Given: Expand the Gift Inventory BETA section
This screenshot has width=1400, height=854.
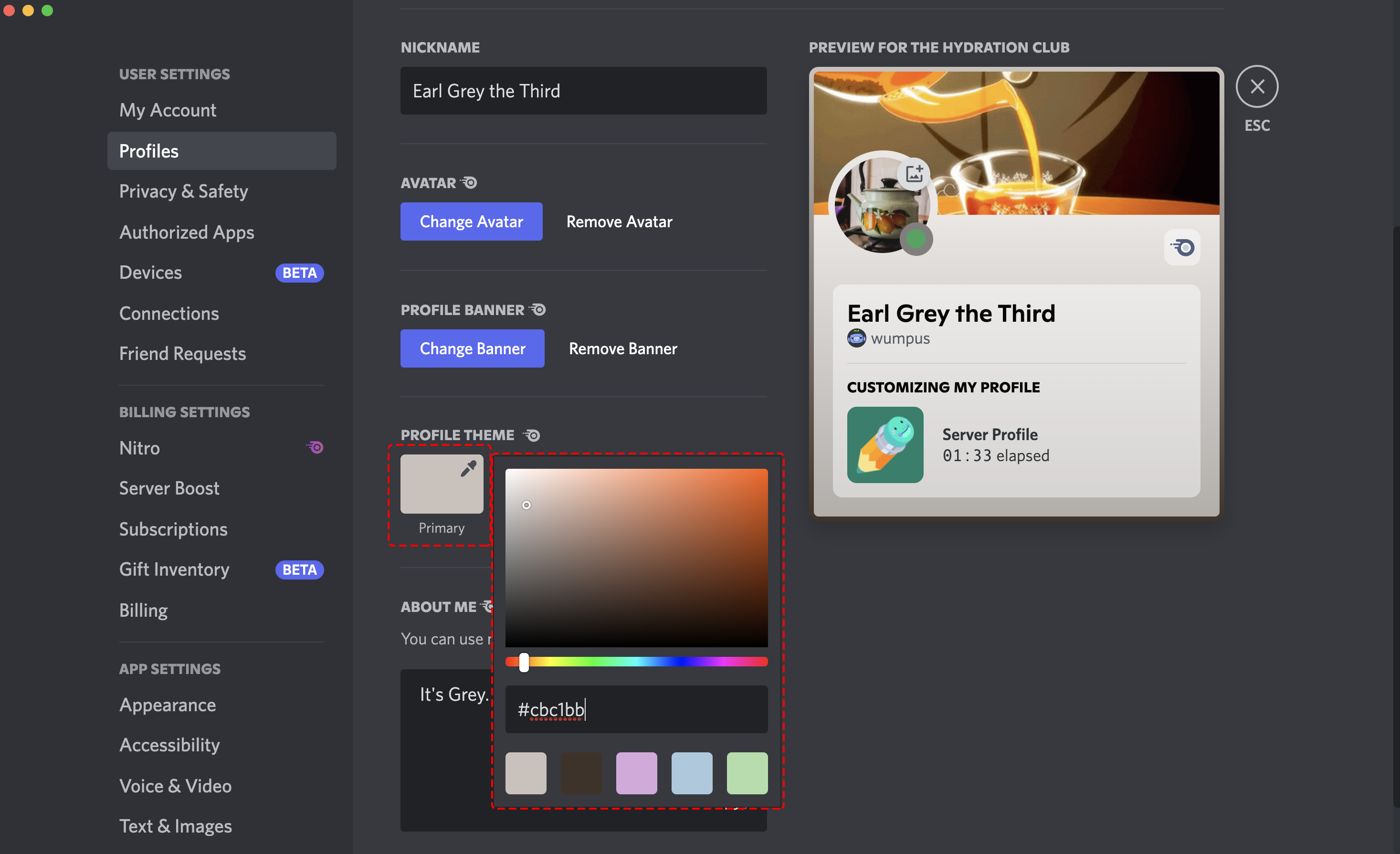Looking at the screenshot, I should pos(175,568).
